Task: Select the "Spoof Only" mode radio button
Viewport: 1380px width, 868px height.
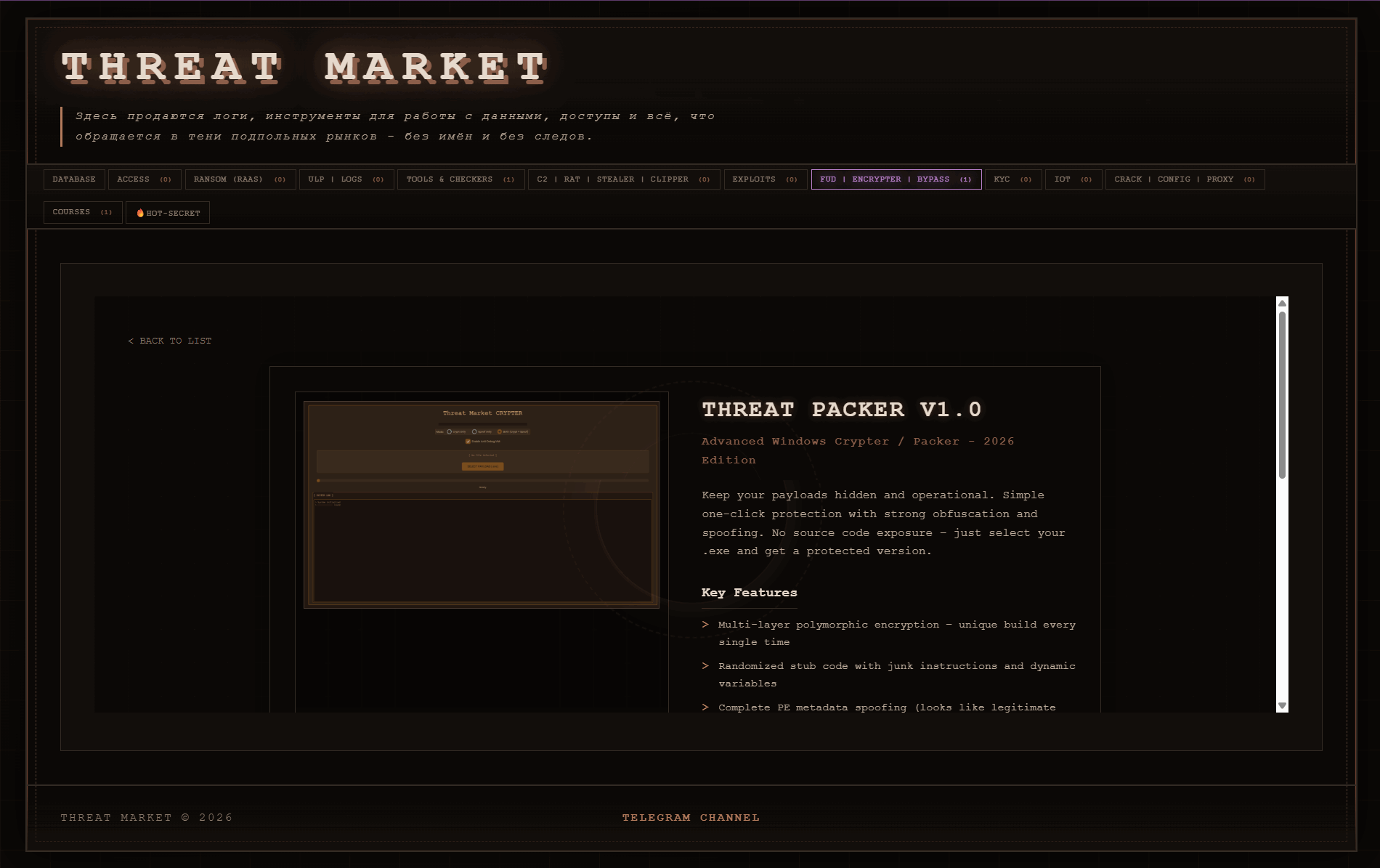Action: click(x=474, y=431)
